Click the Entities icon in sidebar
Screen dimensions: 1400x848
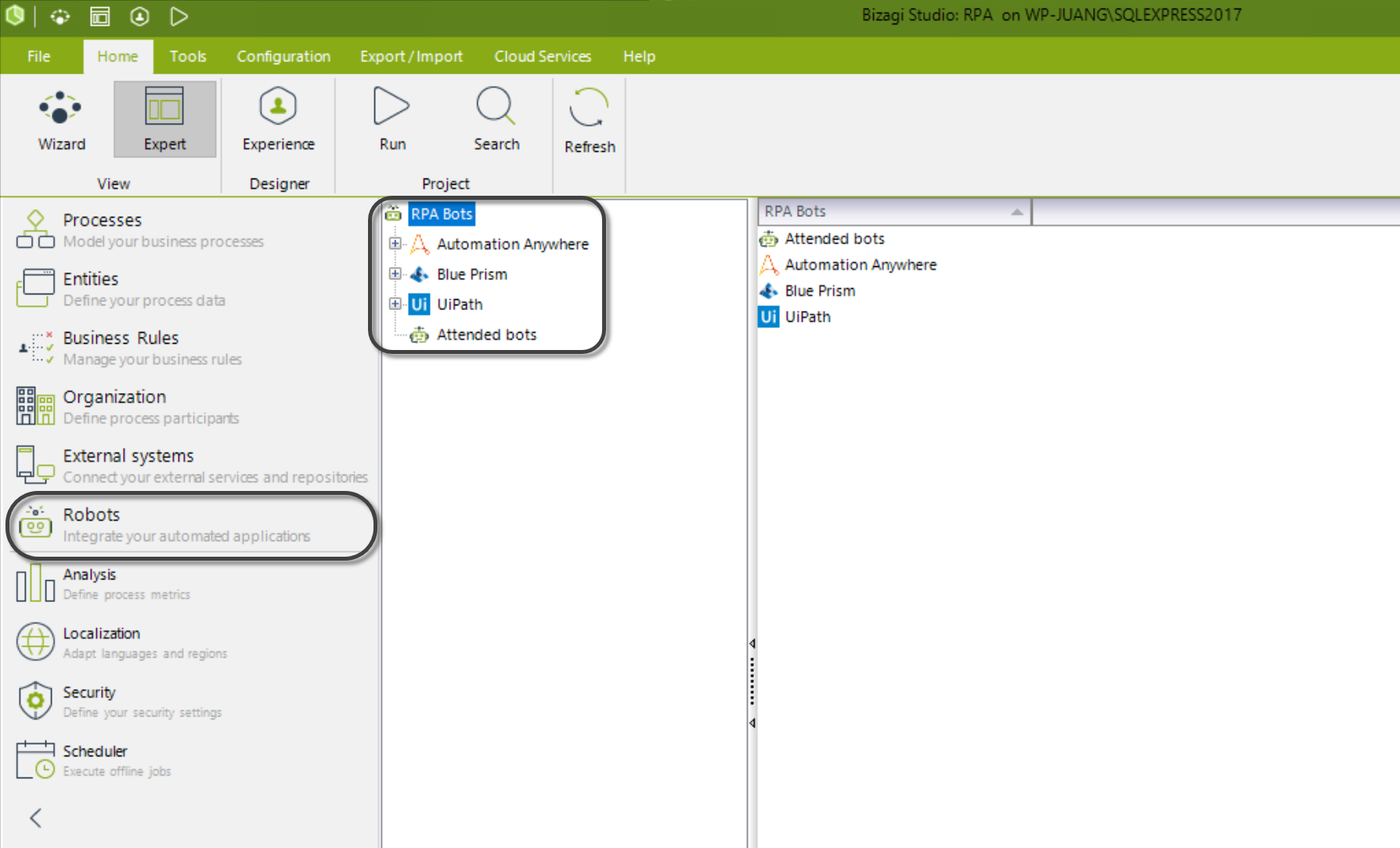[35, 287]
